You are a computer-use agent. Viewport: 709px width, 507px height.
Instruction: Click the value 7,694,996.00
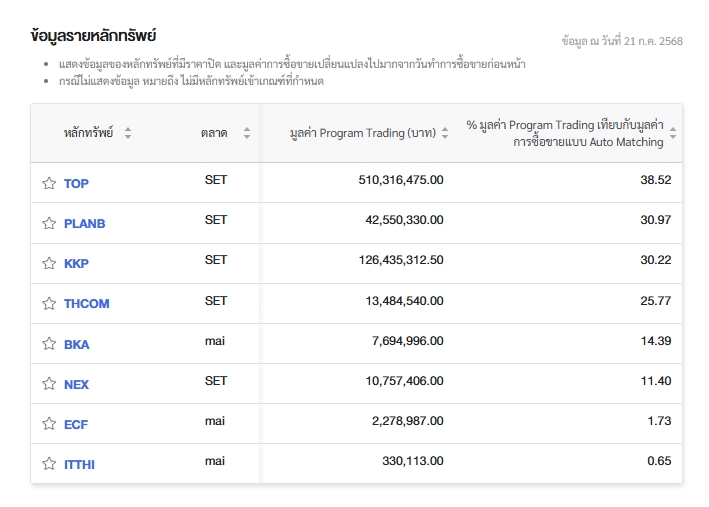(407, 341)
